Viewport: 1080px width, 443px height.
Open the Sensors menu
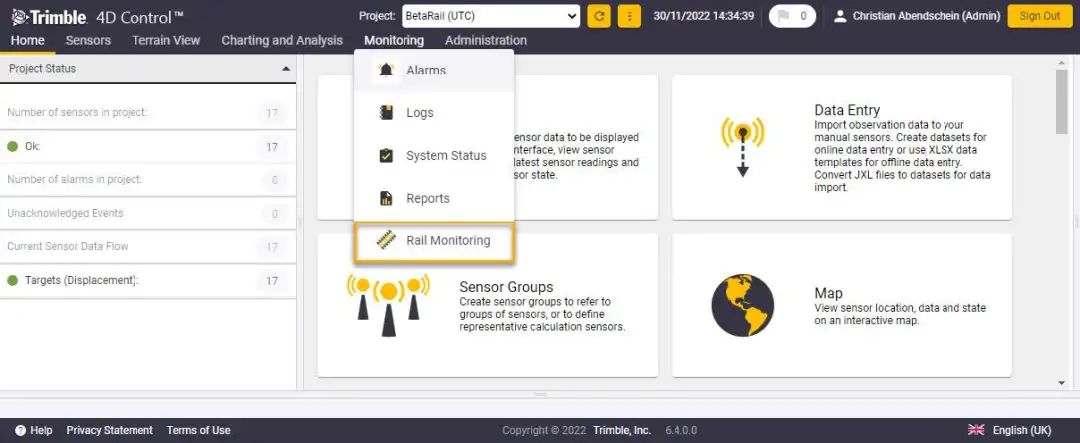[88, 40]
